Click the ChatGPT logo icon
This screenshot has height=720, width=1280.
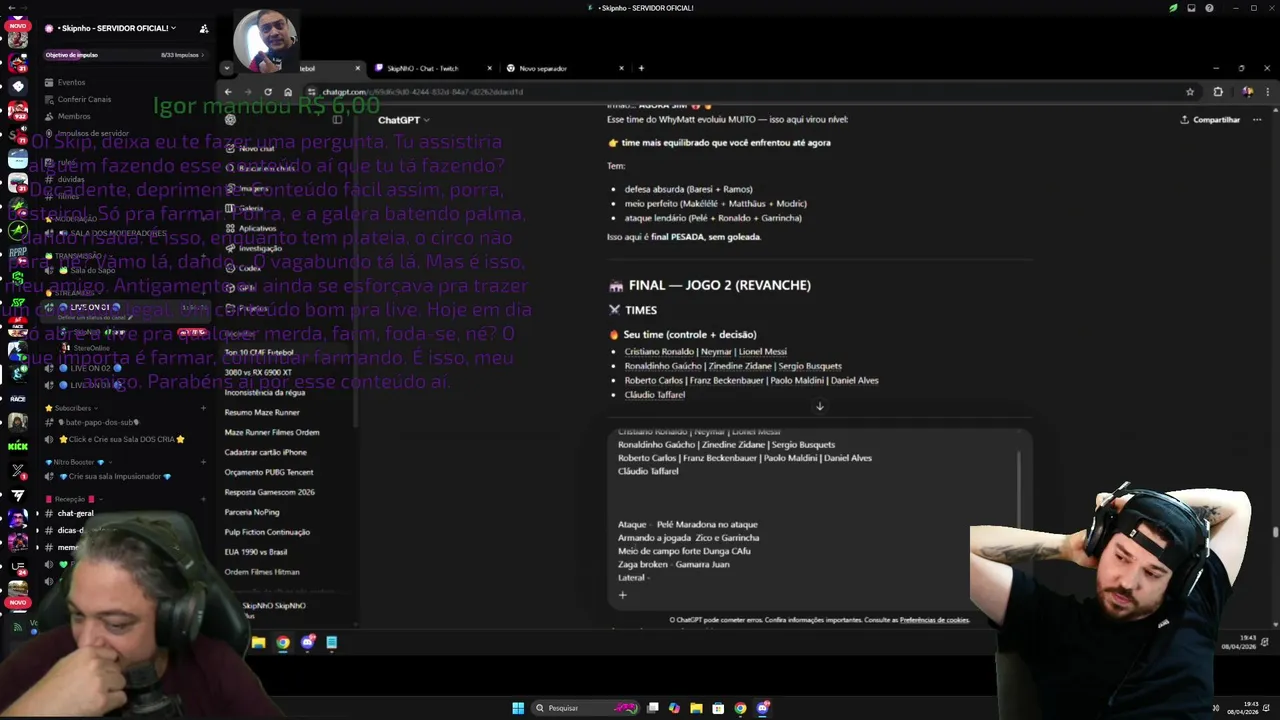230,120
